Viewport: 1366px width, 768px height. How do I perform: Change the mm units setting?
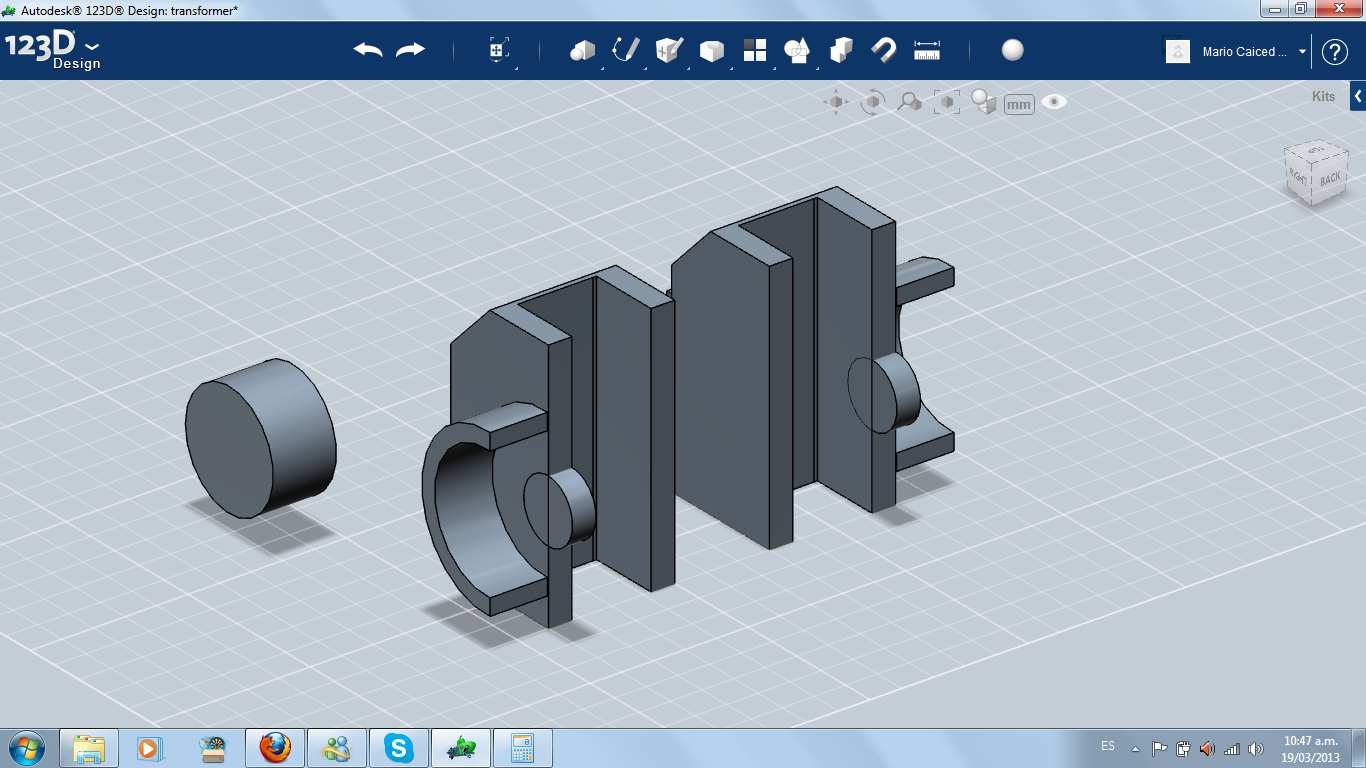(1019, 104)
